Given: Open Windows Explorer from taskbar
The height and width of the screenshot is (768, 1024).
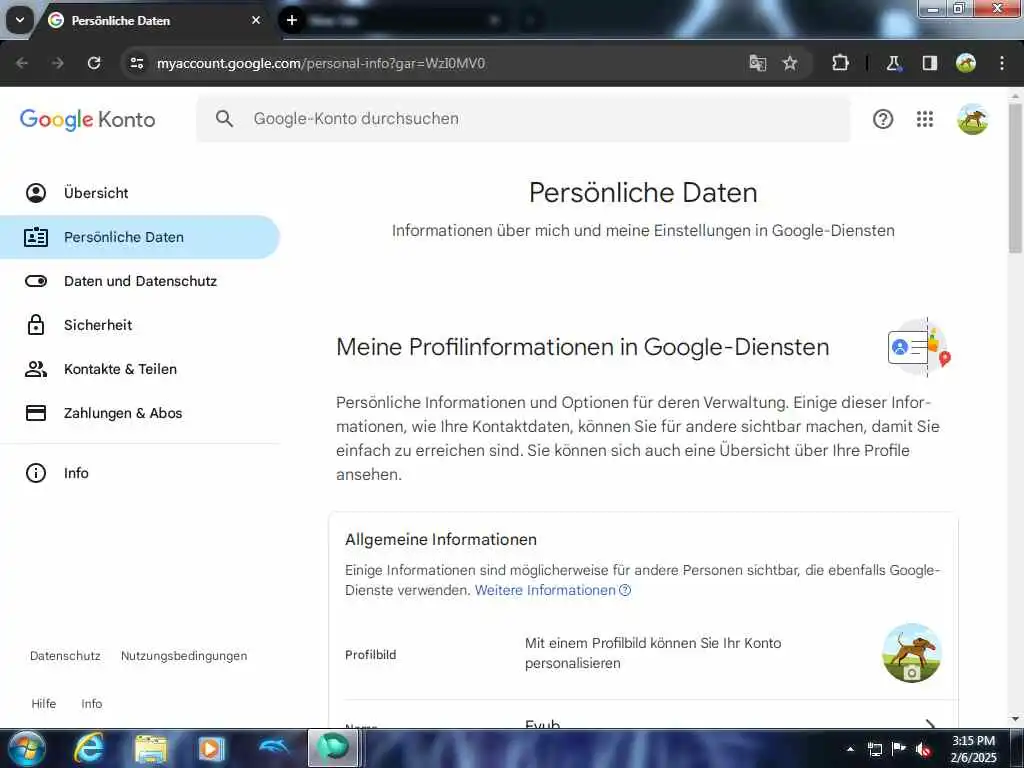Looking at the screenshot, I should (x=150, y=749).
